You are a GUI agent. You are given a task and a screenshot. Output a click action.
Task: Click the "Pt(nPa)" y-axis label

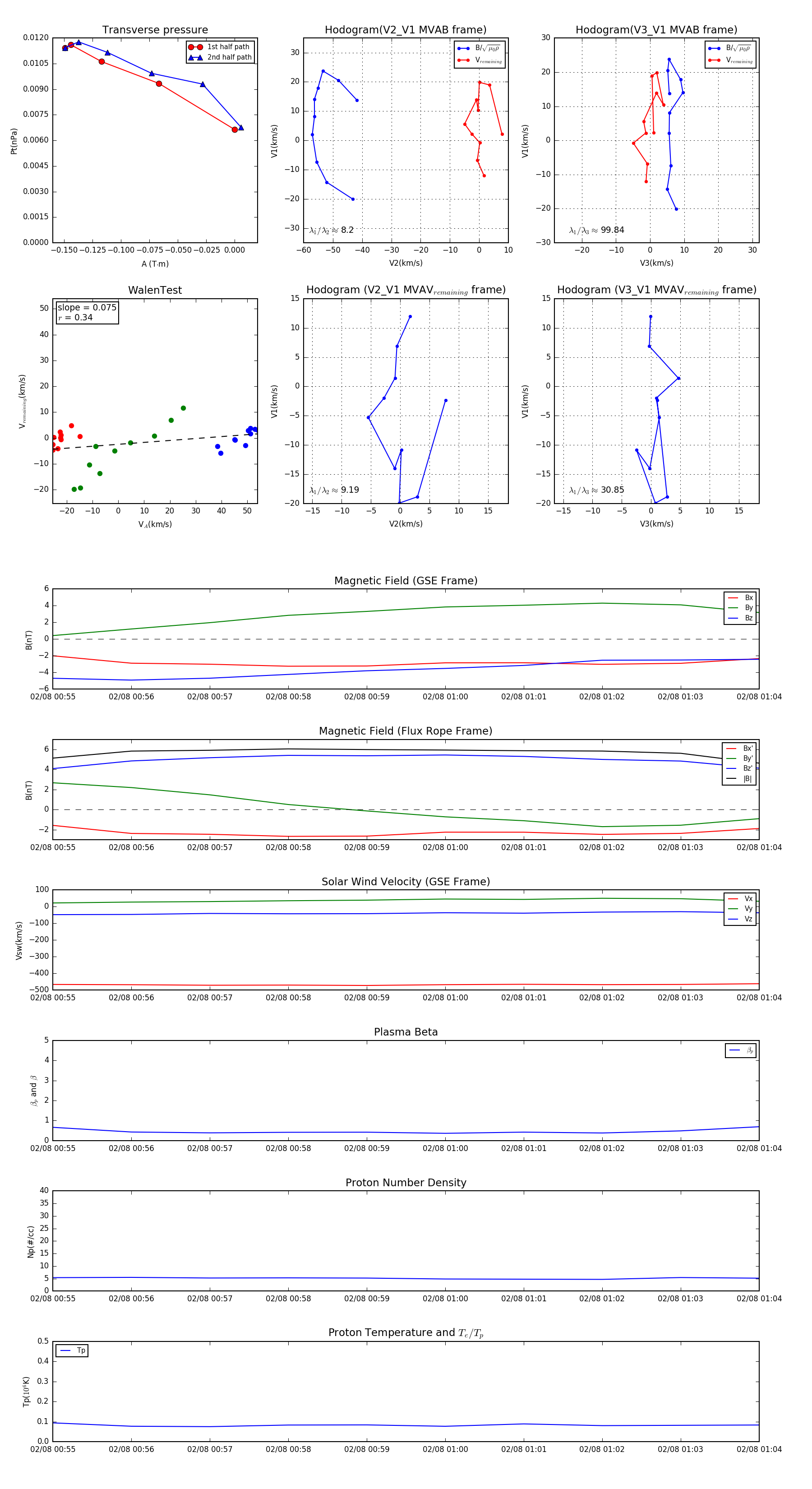click(14, 140)
